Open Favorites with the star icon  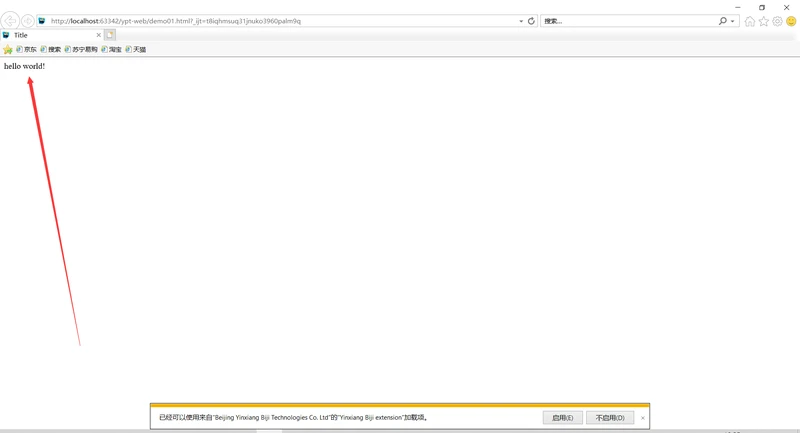click(x=763, y=21)
